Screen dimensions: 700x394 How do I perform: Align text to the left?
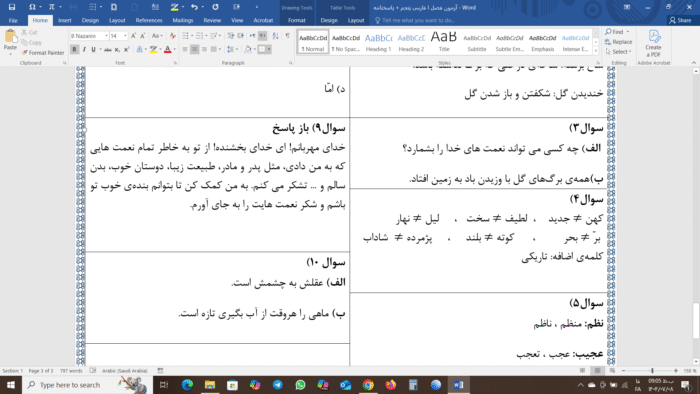pyautogui.click(x=185, y=50)
